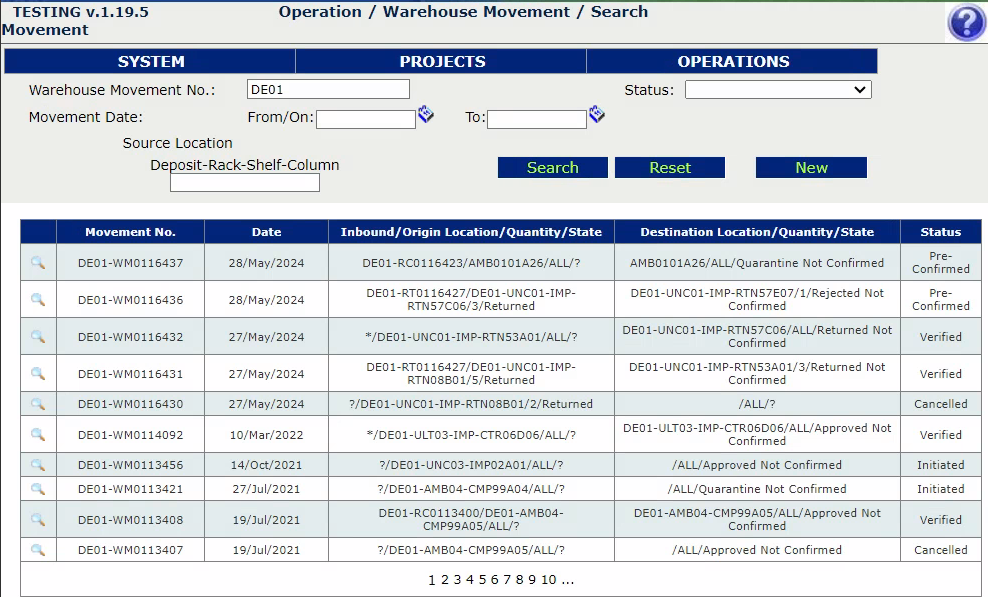Open the PROJECTS menu
This screenshot has height=597, width=988.
[442, 61]
